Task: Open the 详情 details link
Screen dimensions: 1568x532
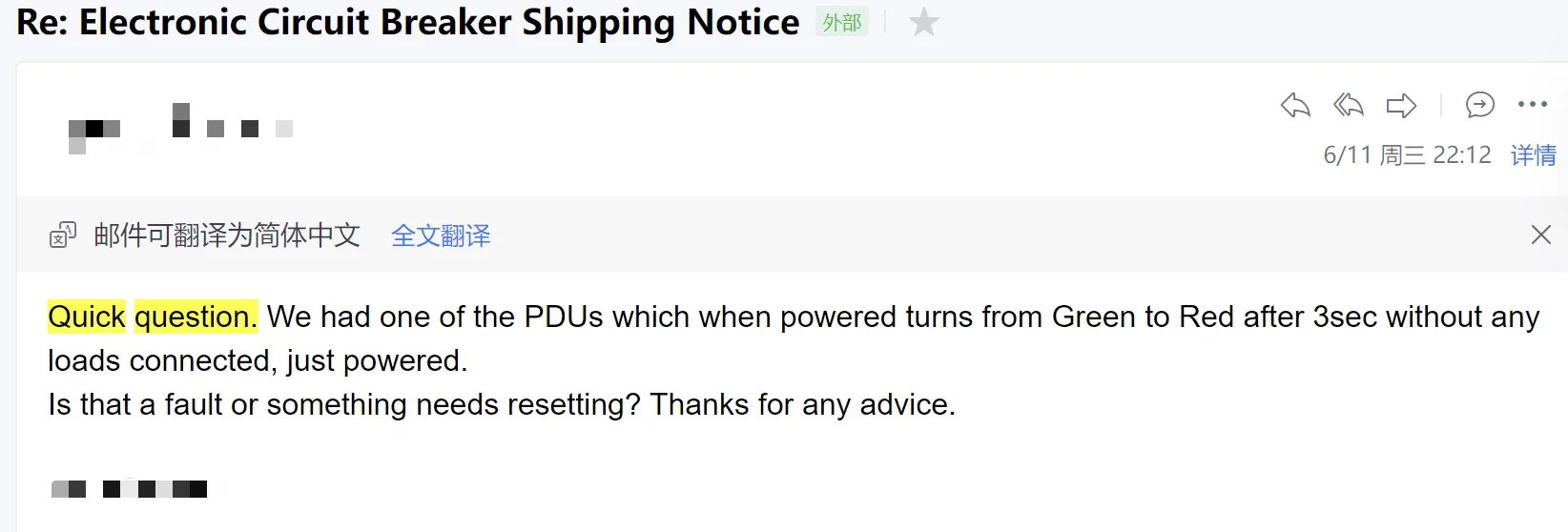Action: pos(1533,155)
